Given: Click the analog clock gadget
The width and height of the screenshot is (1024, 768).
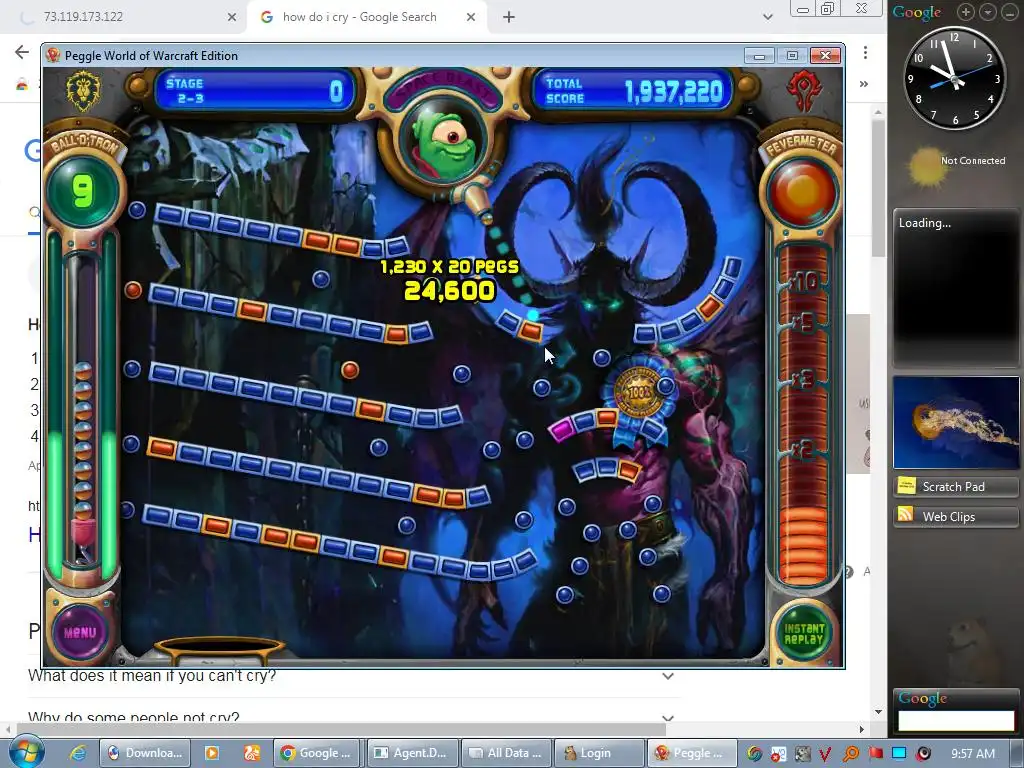Looking at the screenshot, I should (x=954, y=78).
